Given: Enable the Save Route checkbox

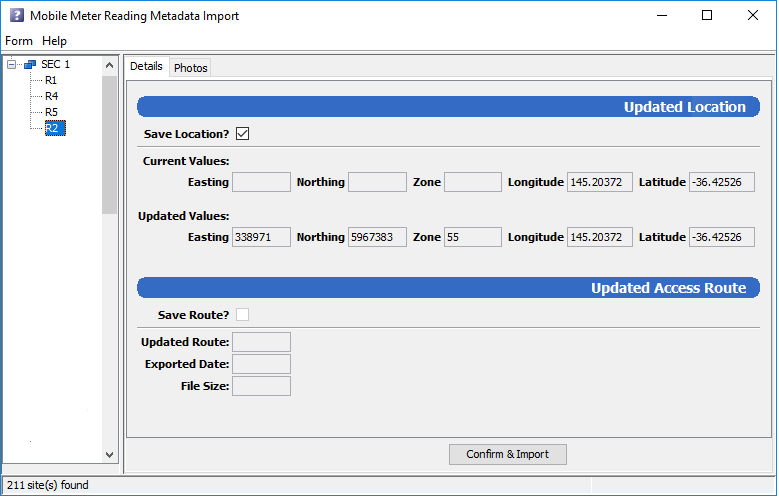Looking at the screenshot, I should (242, 315).
